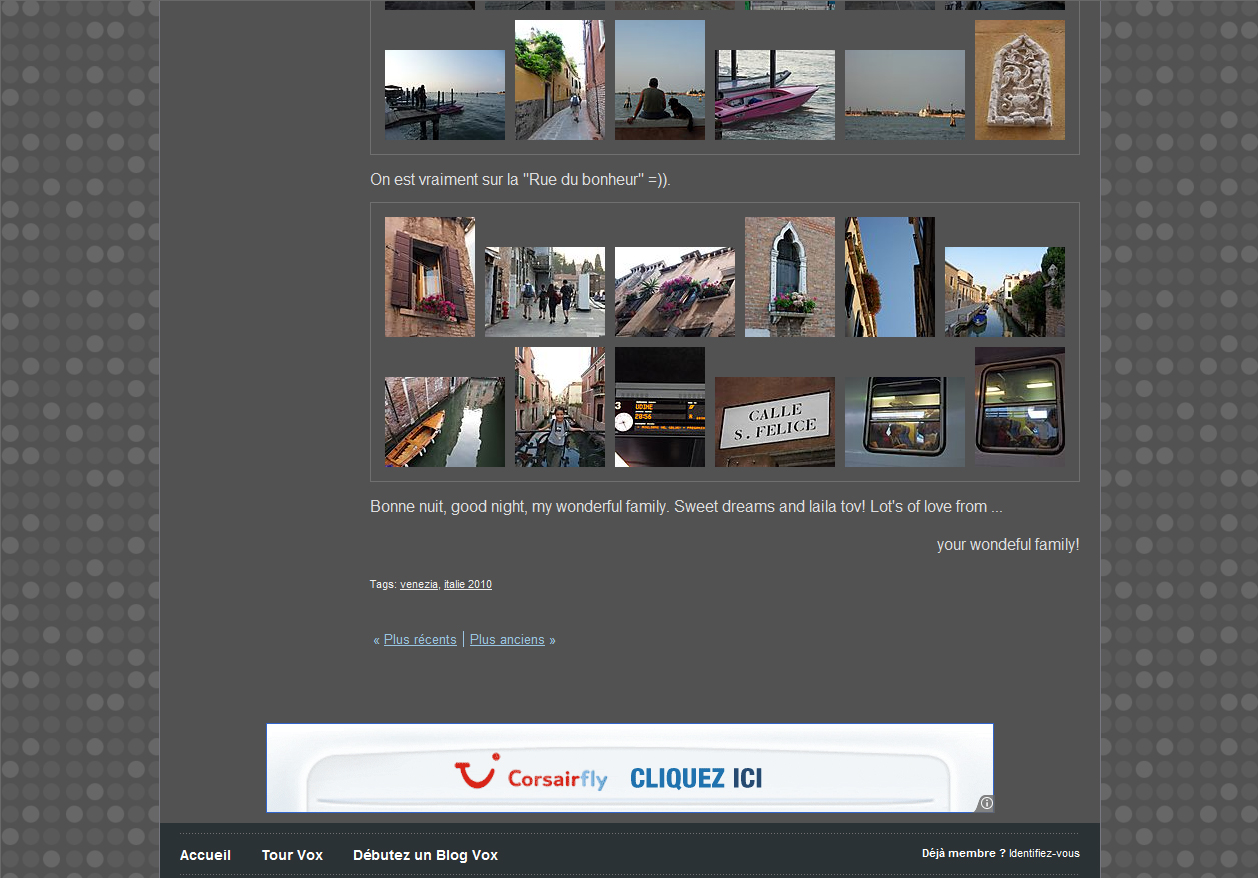Open the carved stone relief photo
1258x878 pixels.
(x=1020, y=80)
